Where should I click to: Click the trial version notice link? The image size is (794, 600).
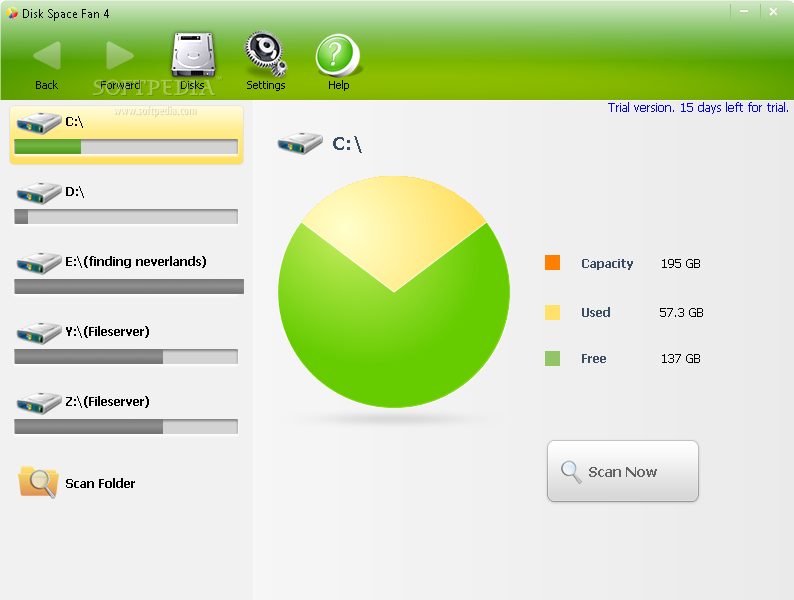click(x=698, y=107)
